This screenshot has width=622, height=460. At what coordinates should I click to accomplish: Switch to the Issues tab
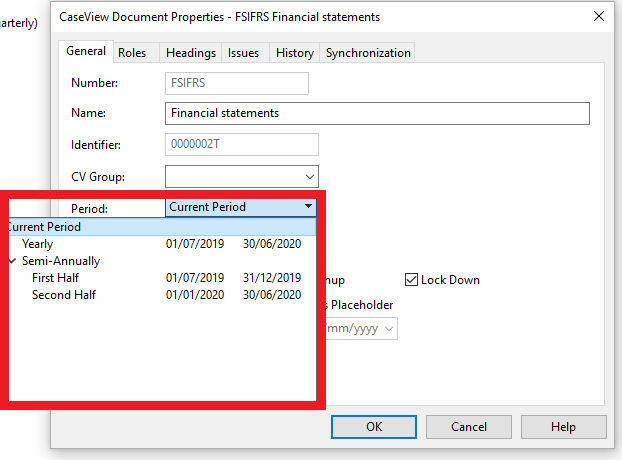[243, 53]
